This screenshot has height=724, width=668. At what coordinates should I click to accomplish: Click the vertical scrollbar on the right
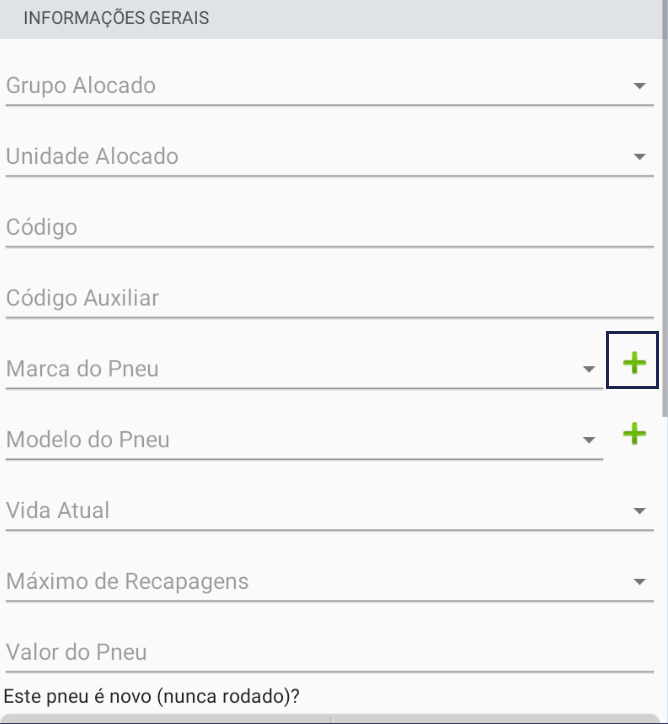(x=665, y=208)
